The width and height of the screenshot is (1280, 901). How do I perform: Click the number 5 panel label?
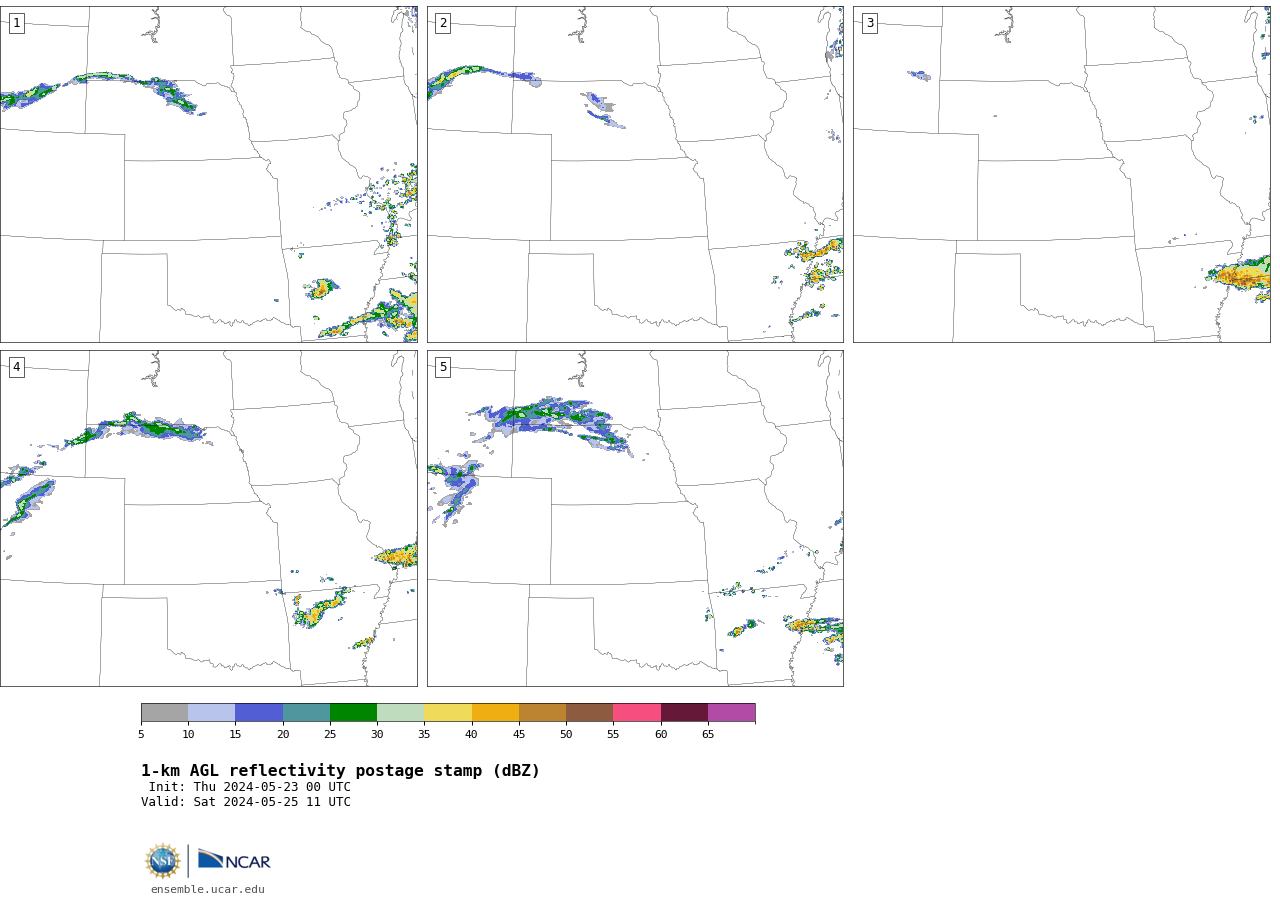pyautogui.click(x=443, y=367)
